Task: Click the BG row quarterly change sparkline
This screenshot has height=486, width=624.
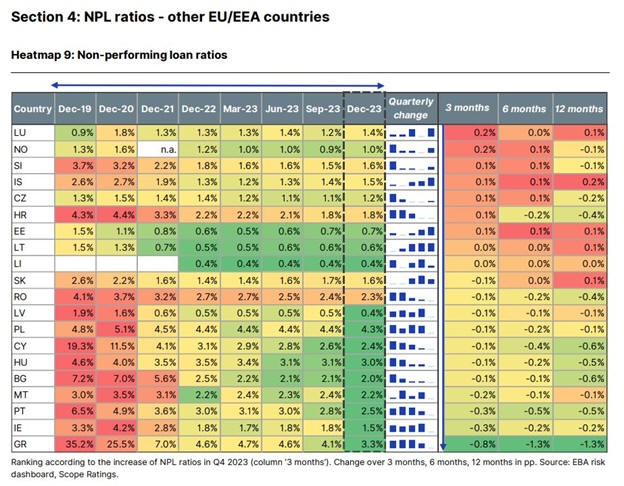Action: click(x=411, y=373)
